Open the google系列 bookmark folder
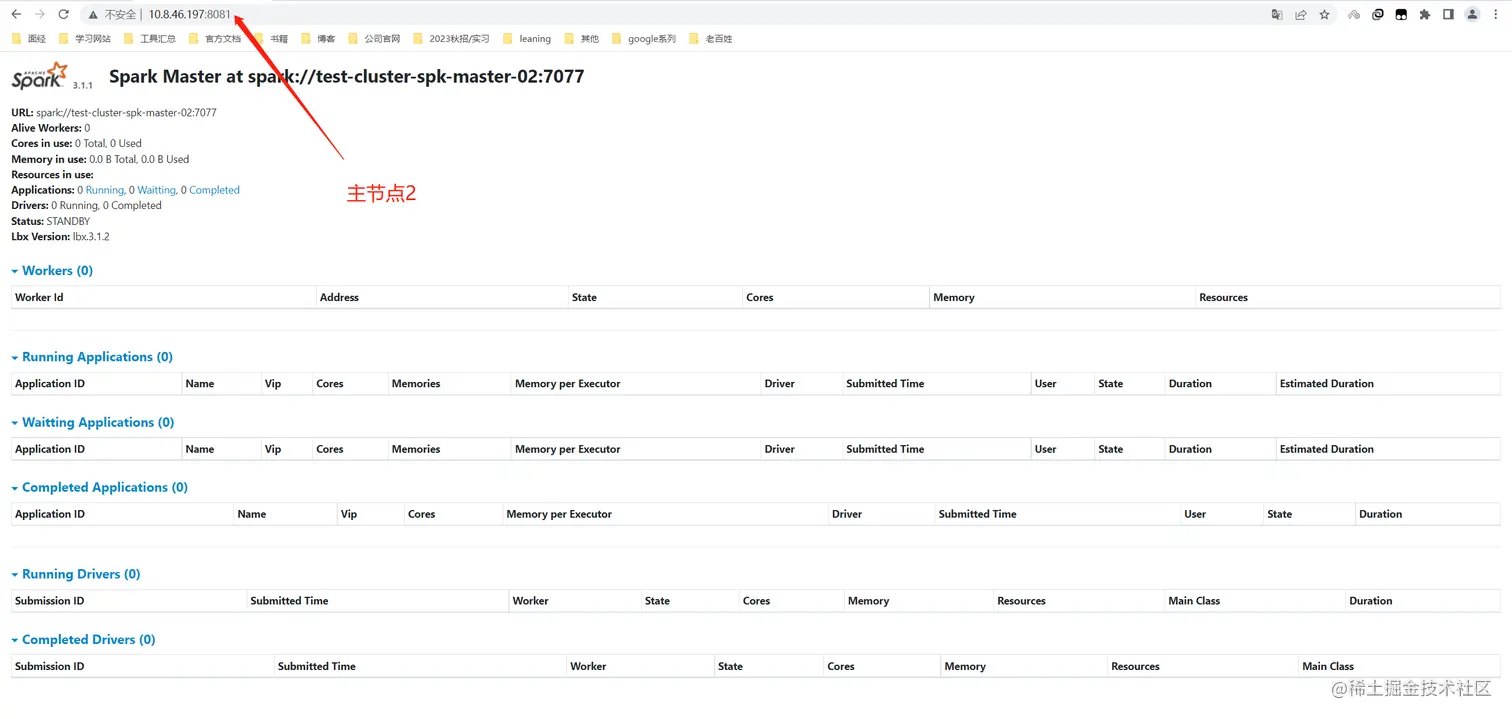 [643, 39]
